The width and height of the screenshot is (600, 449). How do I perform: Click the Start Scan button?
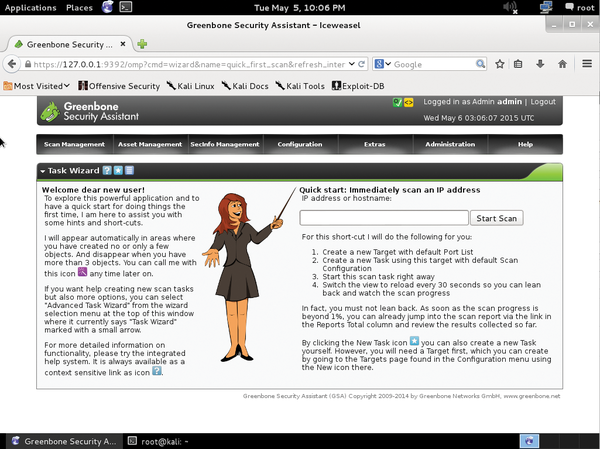496,218
